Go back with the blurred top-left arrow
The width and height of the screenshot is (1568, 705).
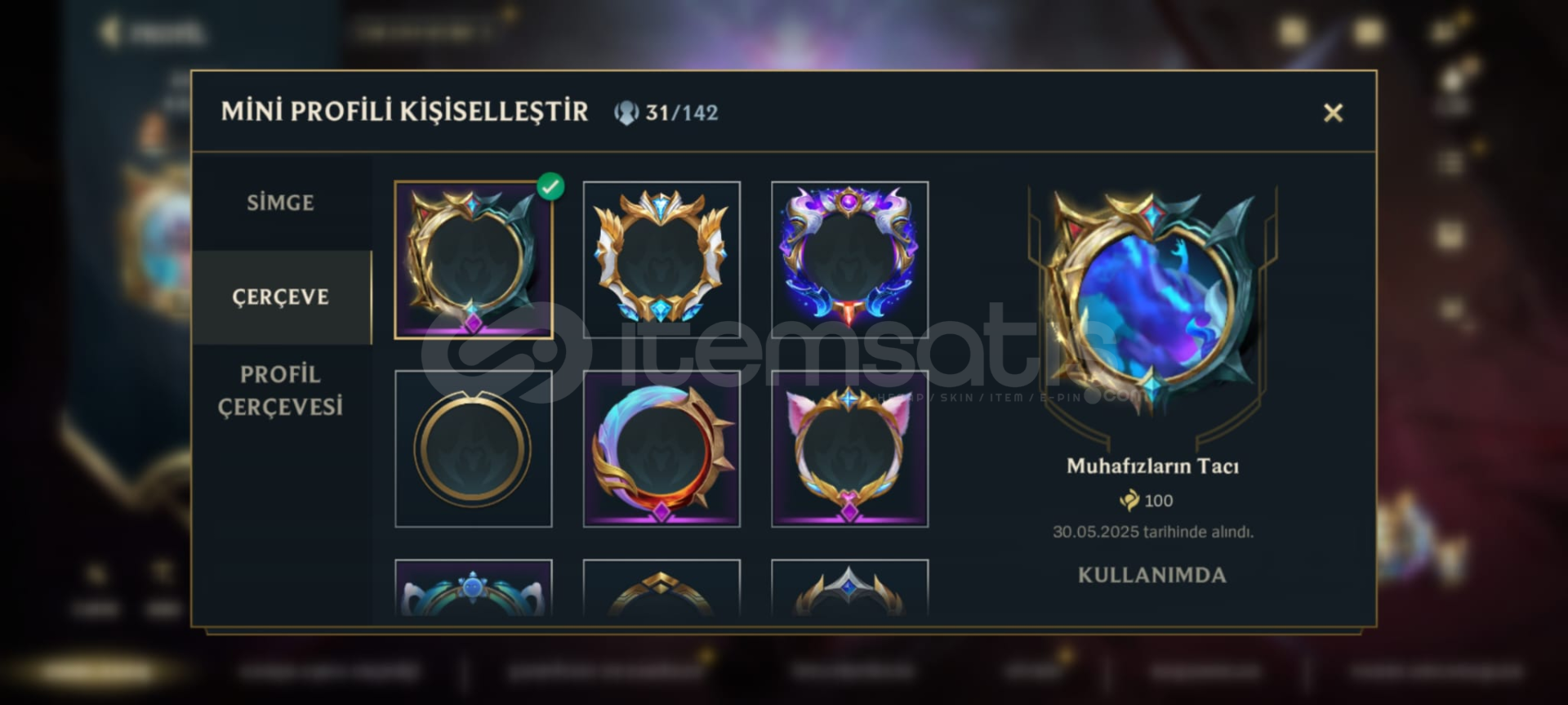tap(109, 32)
